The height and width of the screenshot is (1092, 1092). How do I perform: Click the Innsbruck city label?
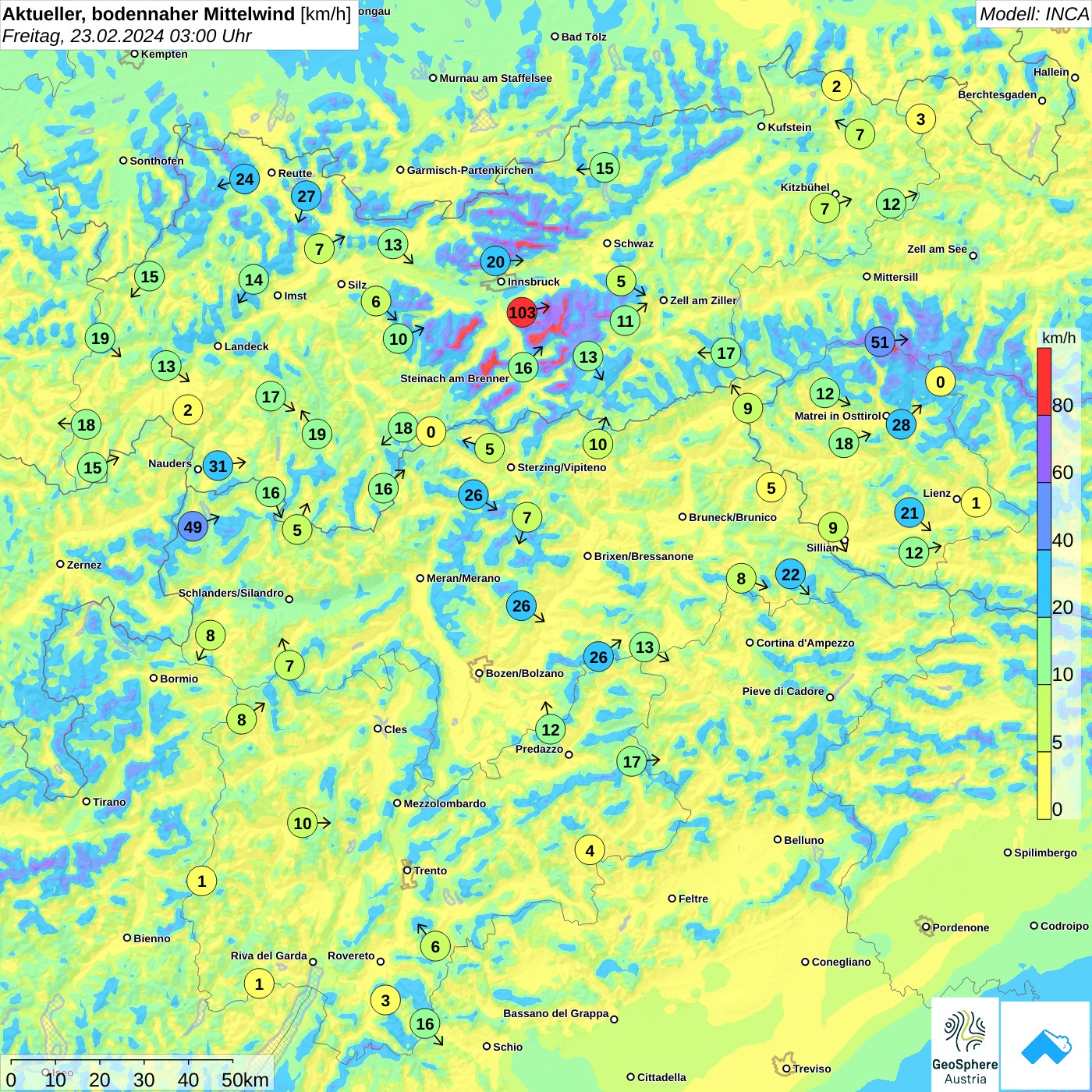click(534, 282)
